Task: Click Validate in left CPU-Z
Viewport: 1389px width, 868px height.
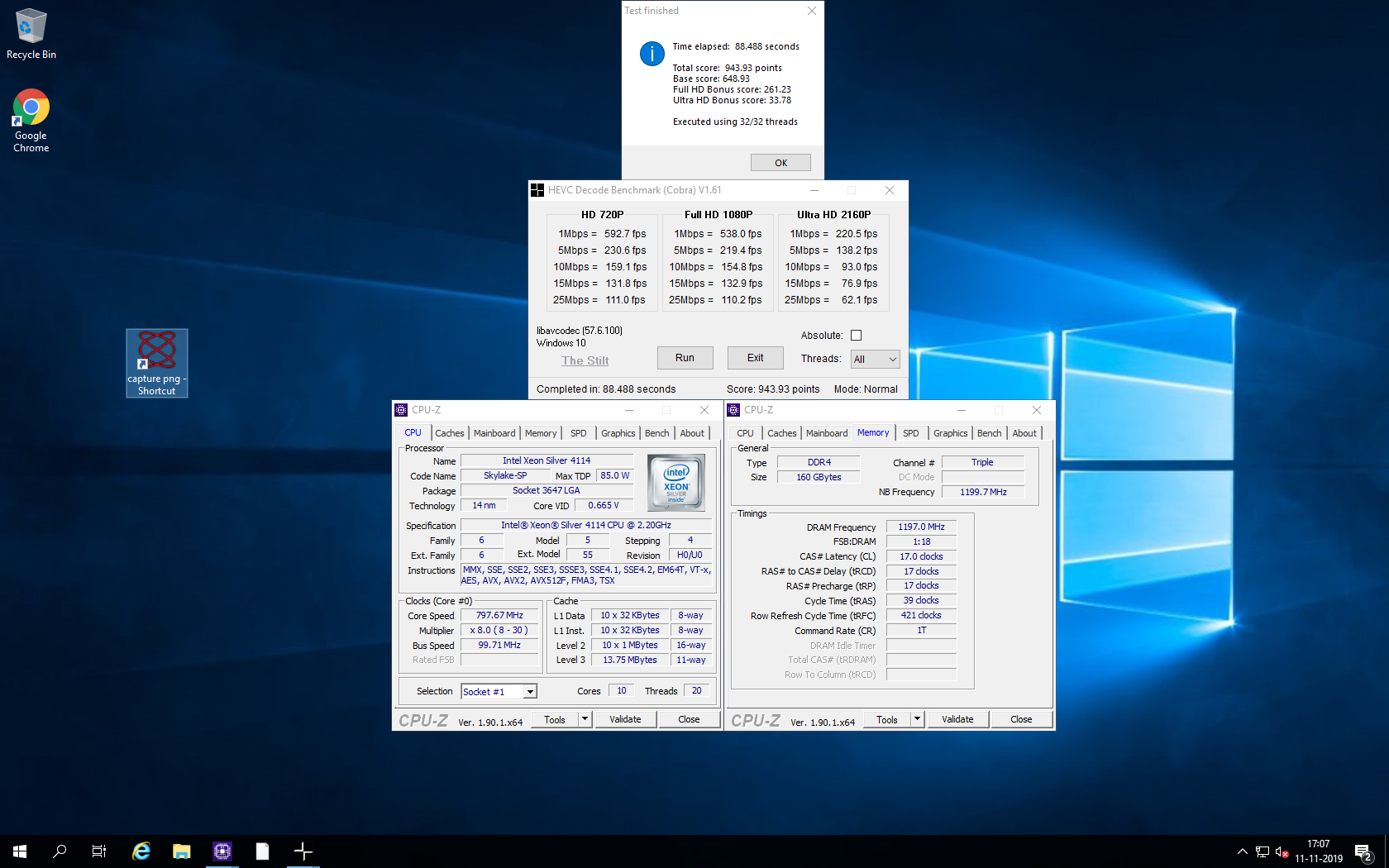Action: tap(625, 720)
